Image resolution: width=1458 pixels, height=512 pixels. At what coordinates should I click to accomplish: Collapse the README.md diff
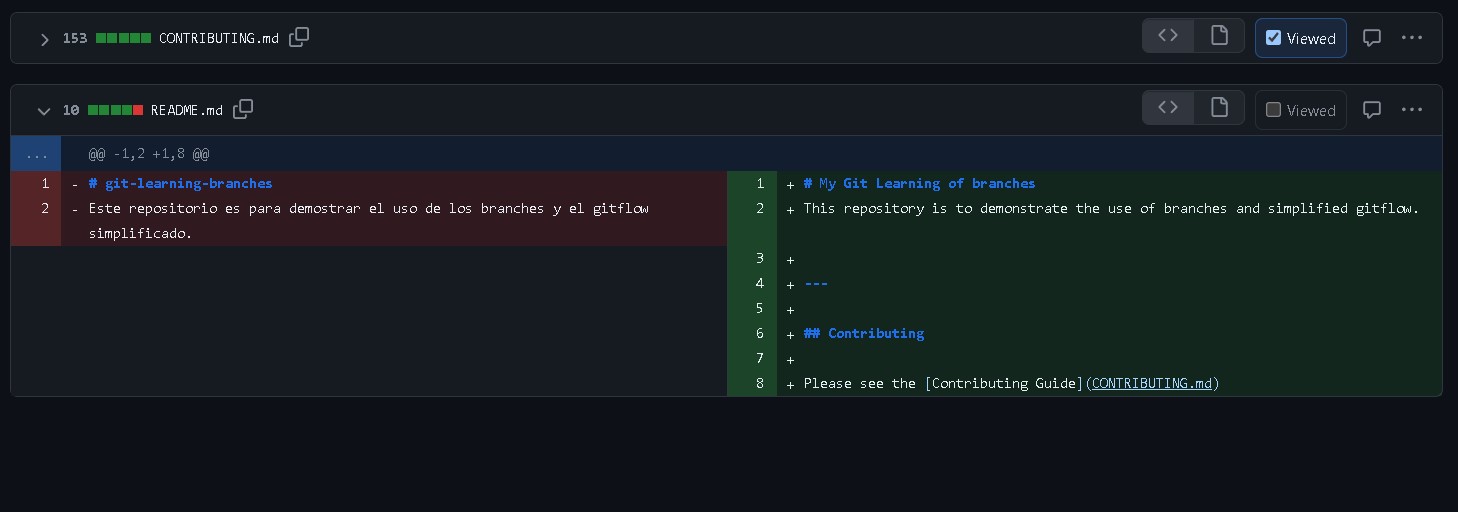tap(44, 111)
